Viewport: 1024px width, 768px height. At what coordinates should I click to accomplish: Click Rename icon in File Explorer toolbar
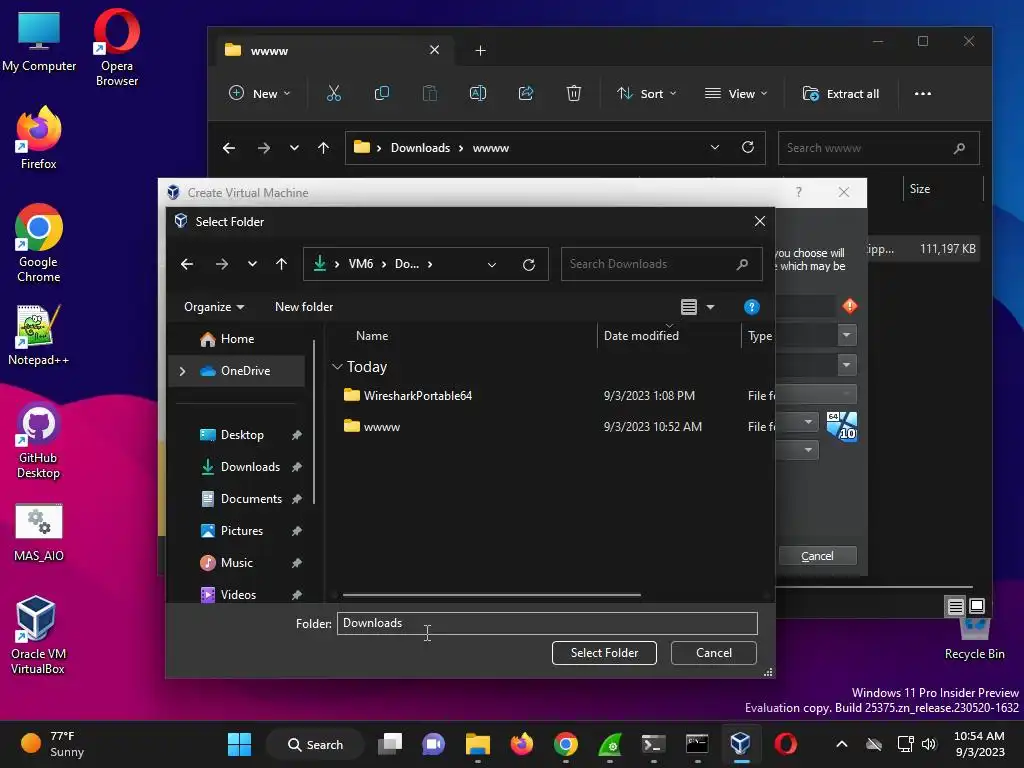[478, 93]
